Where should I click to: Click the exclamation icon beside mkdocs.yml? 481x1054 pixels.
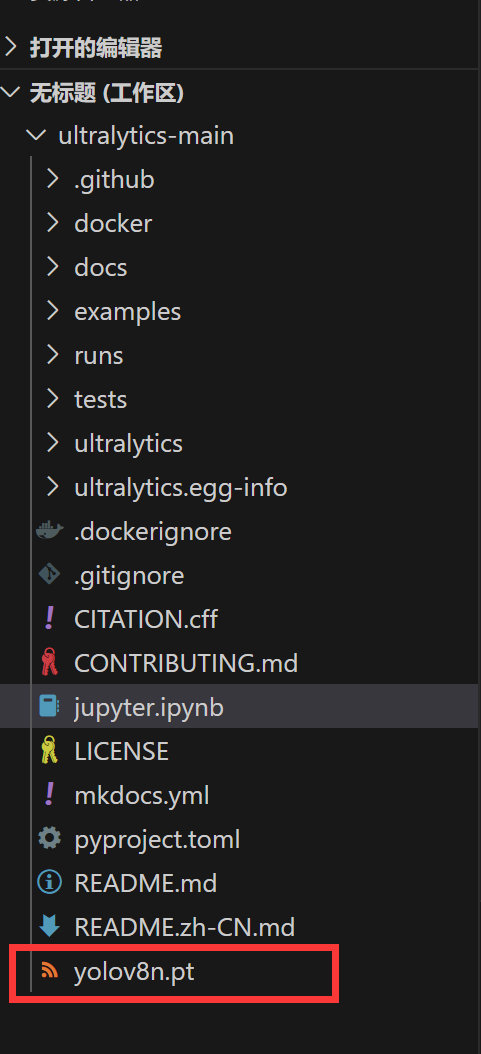click(x=49, y=795)
